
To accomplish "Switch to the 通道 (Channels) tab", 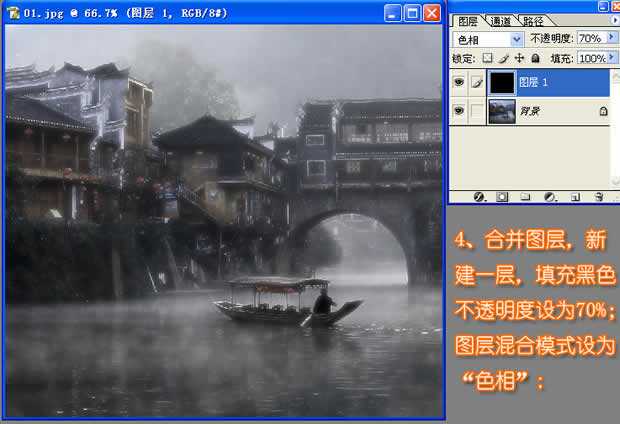I will point(500,21).
